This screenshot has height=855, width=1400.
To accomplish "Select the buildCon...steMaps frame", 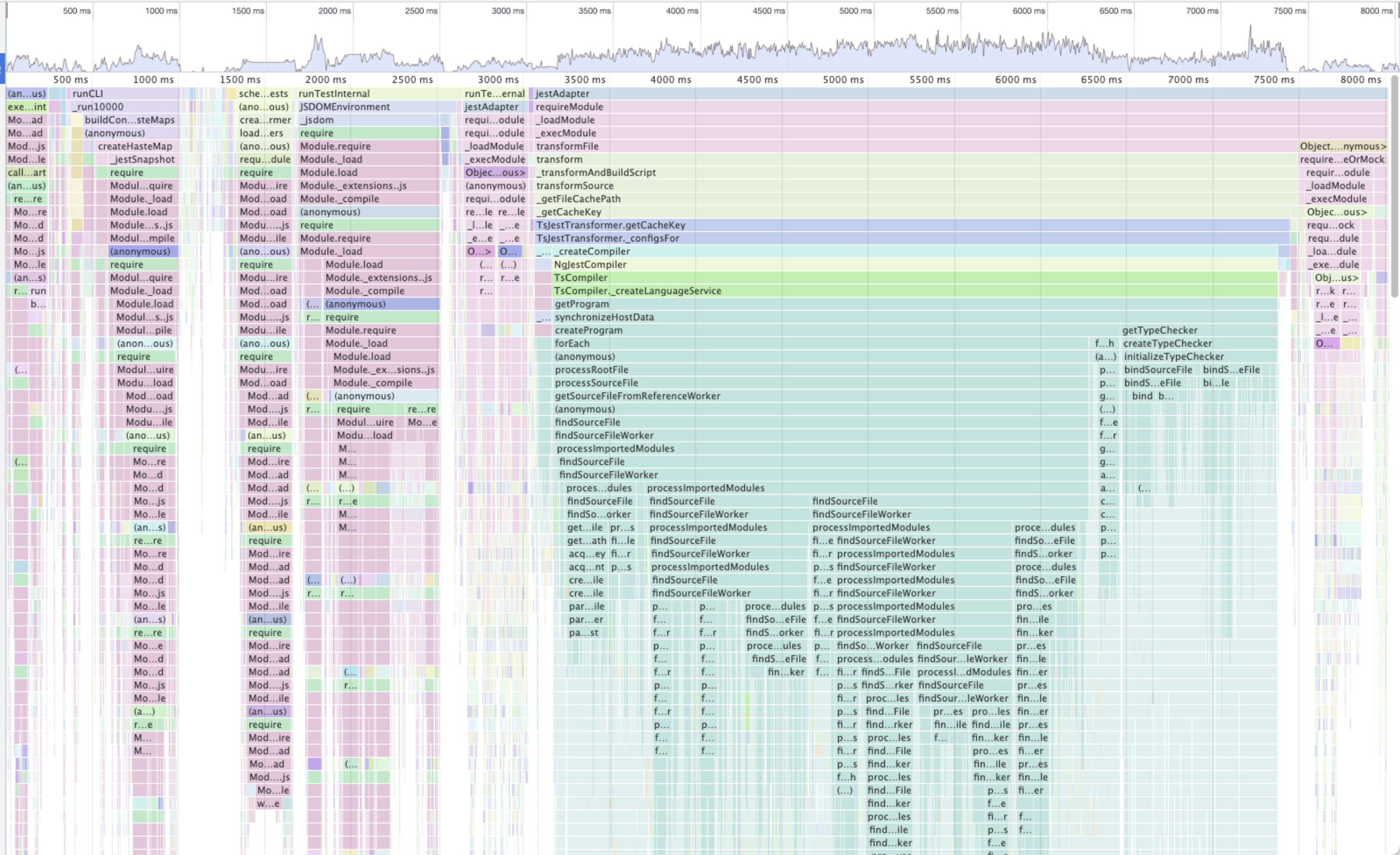I will [x=131, y=120].
